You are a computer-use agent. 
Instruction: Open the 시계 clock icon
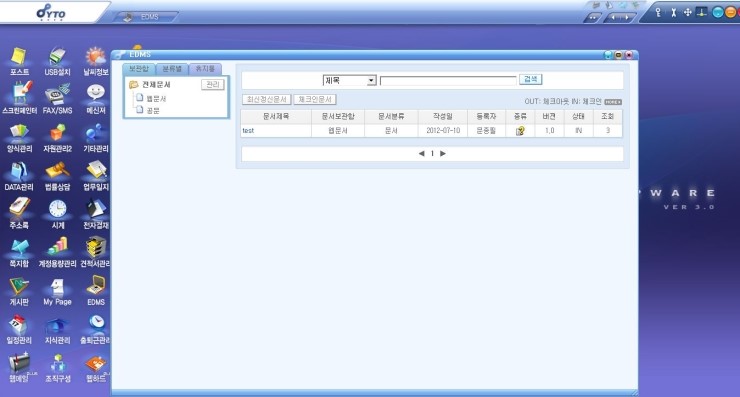(x=58, y=215)
